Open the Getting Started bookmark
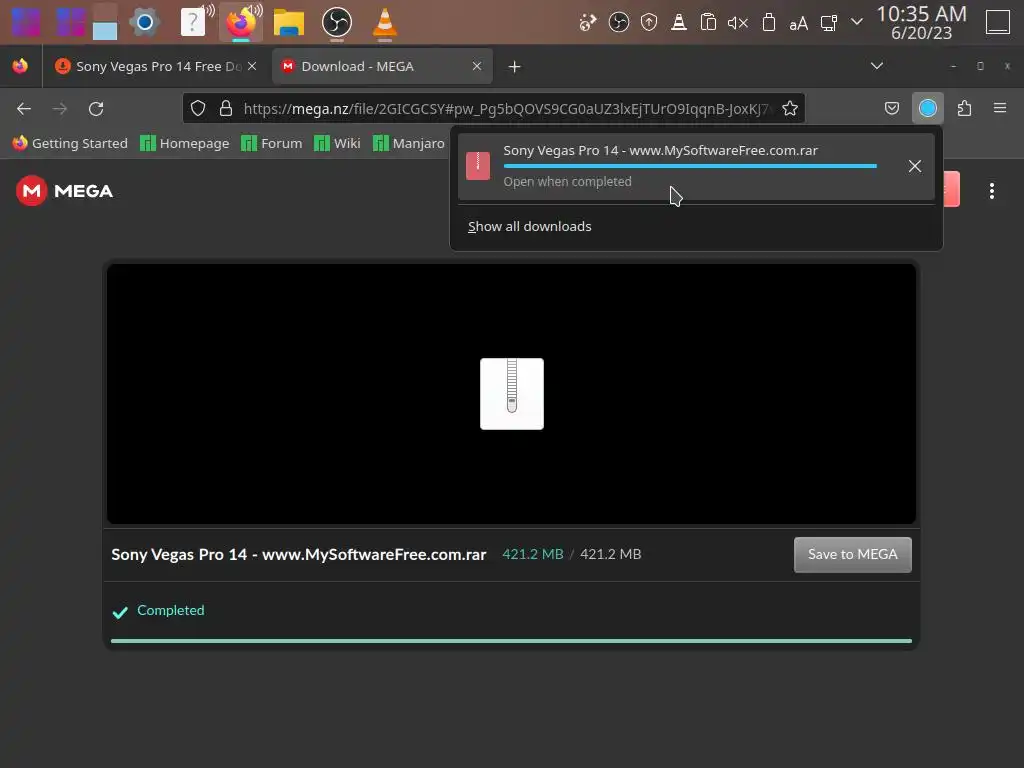1024x768 pixels. click(71, 143)
